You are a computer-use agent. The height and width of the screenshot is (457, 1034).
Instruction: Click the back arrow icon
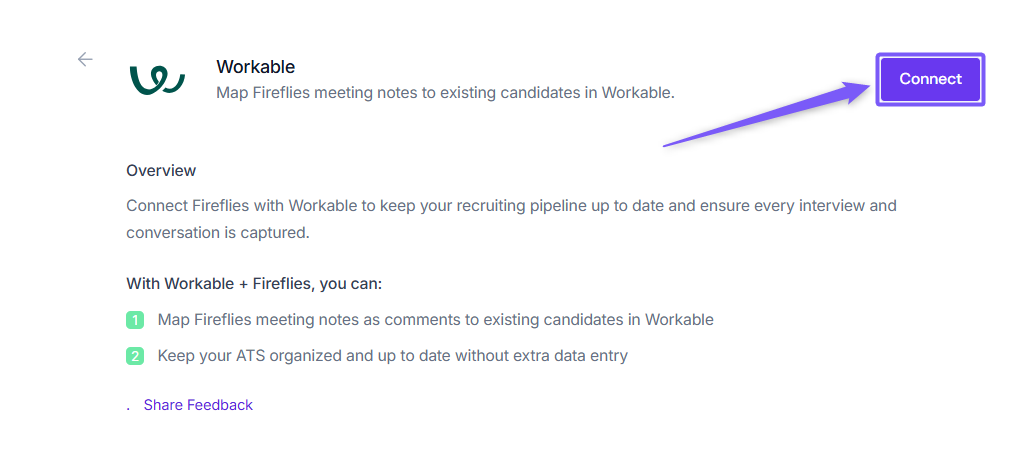[85, 59]
